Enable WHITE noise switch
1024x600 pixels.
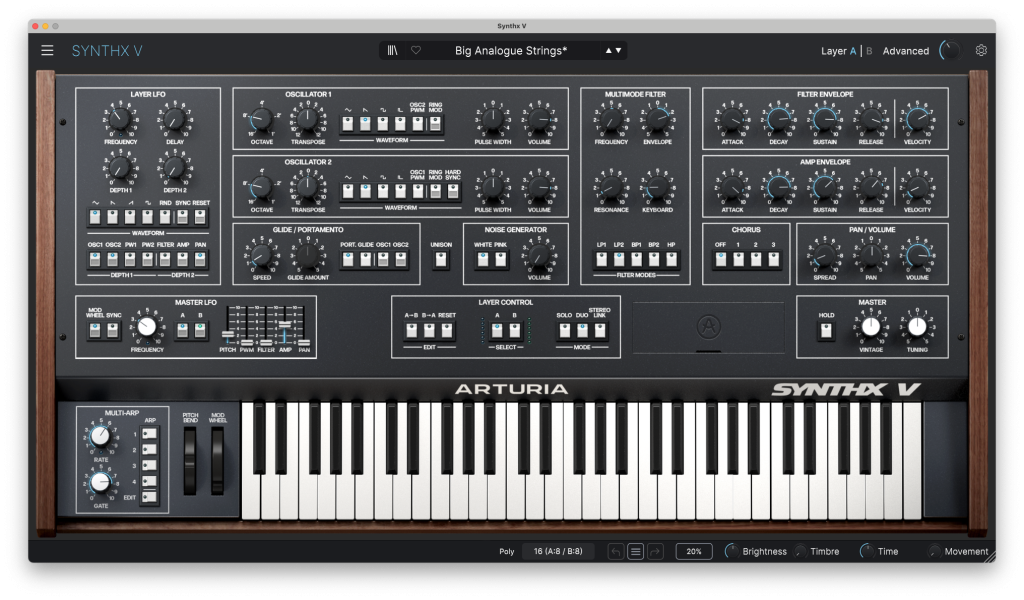click(x=483, y=260)
